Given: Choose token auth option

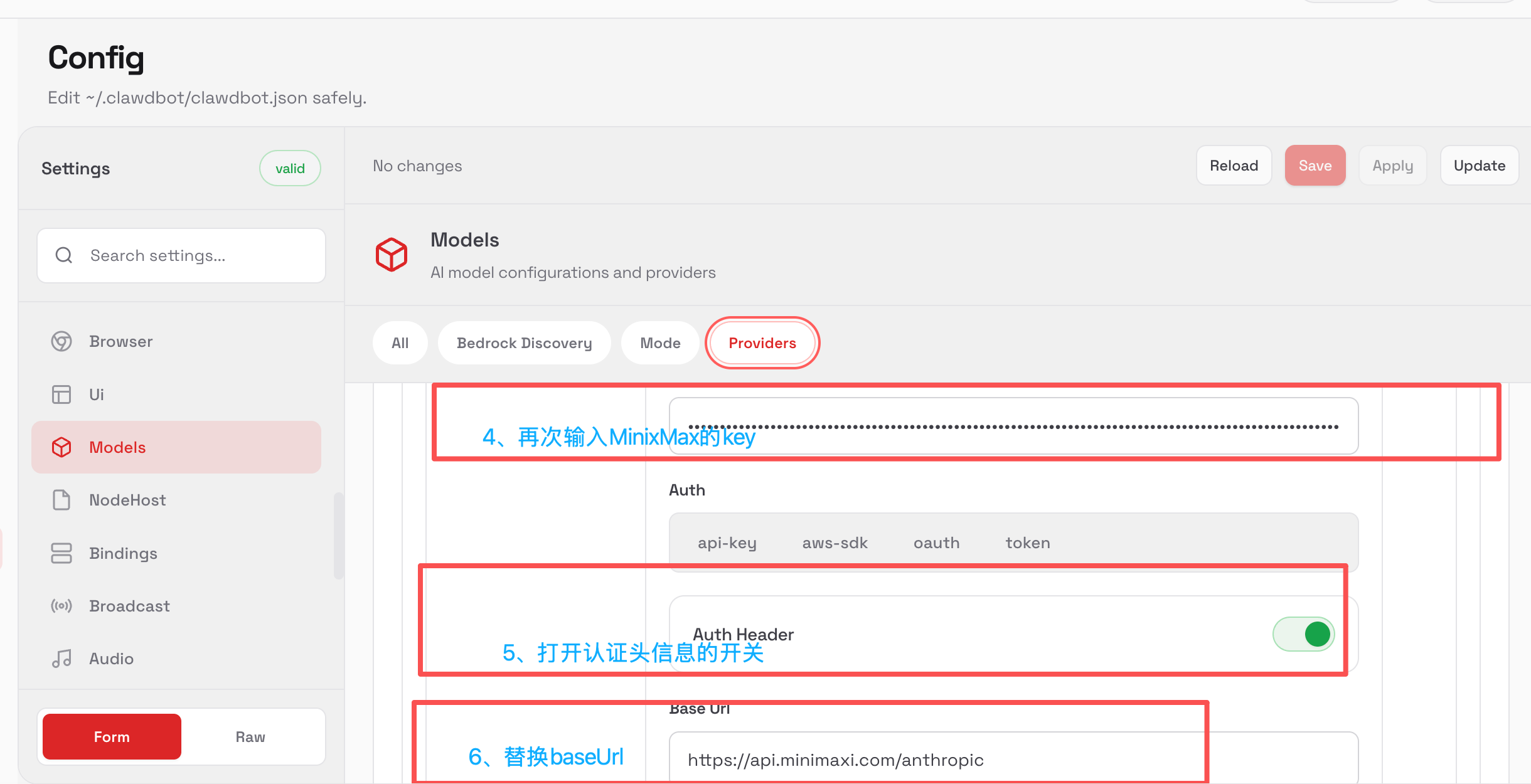Looking at the screenshot, I should click(1027, 543).
